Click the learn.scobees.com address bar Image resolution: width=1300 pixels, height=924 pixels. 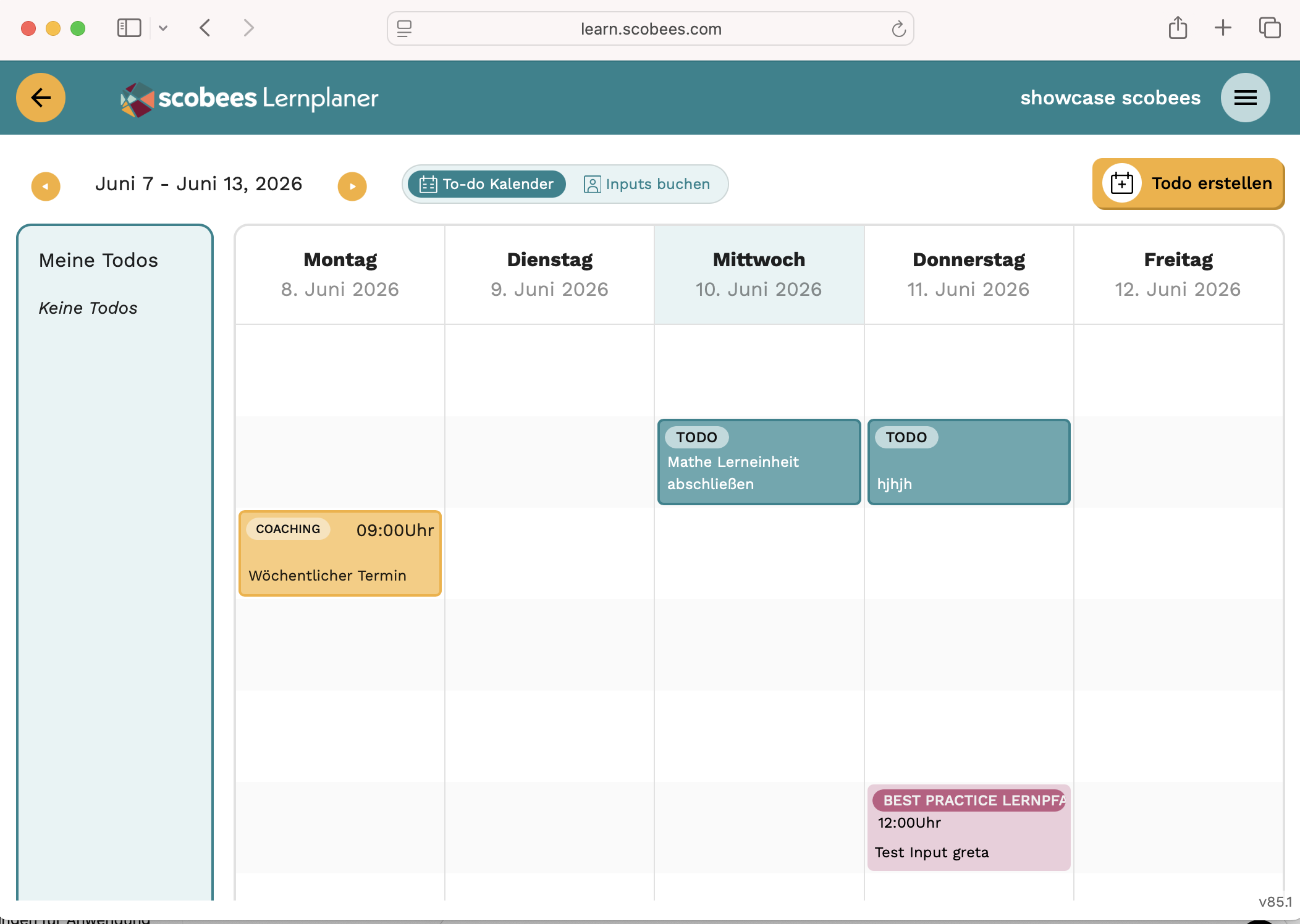click(651, 28)
